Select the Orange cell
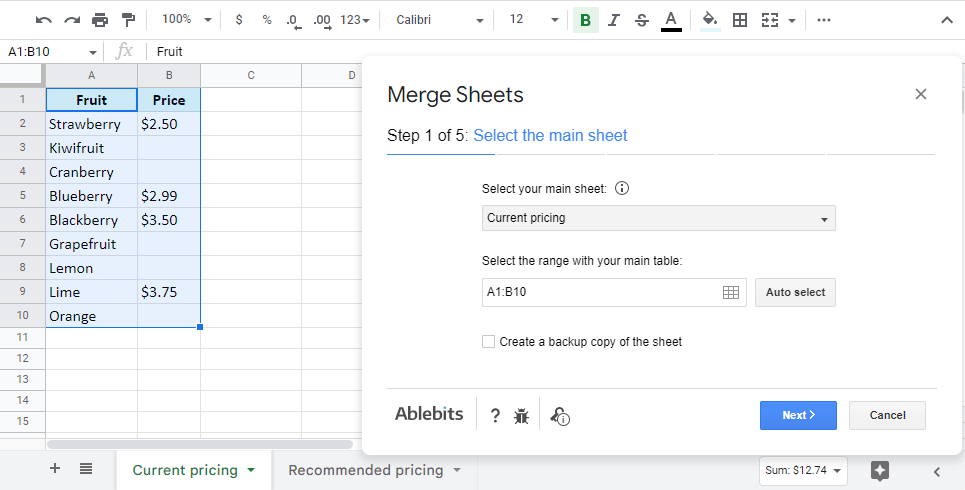 92,316
